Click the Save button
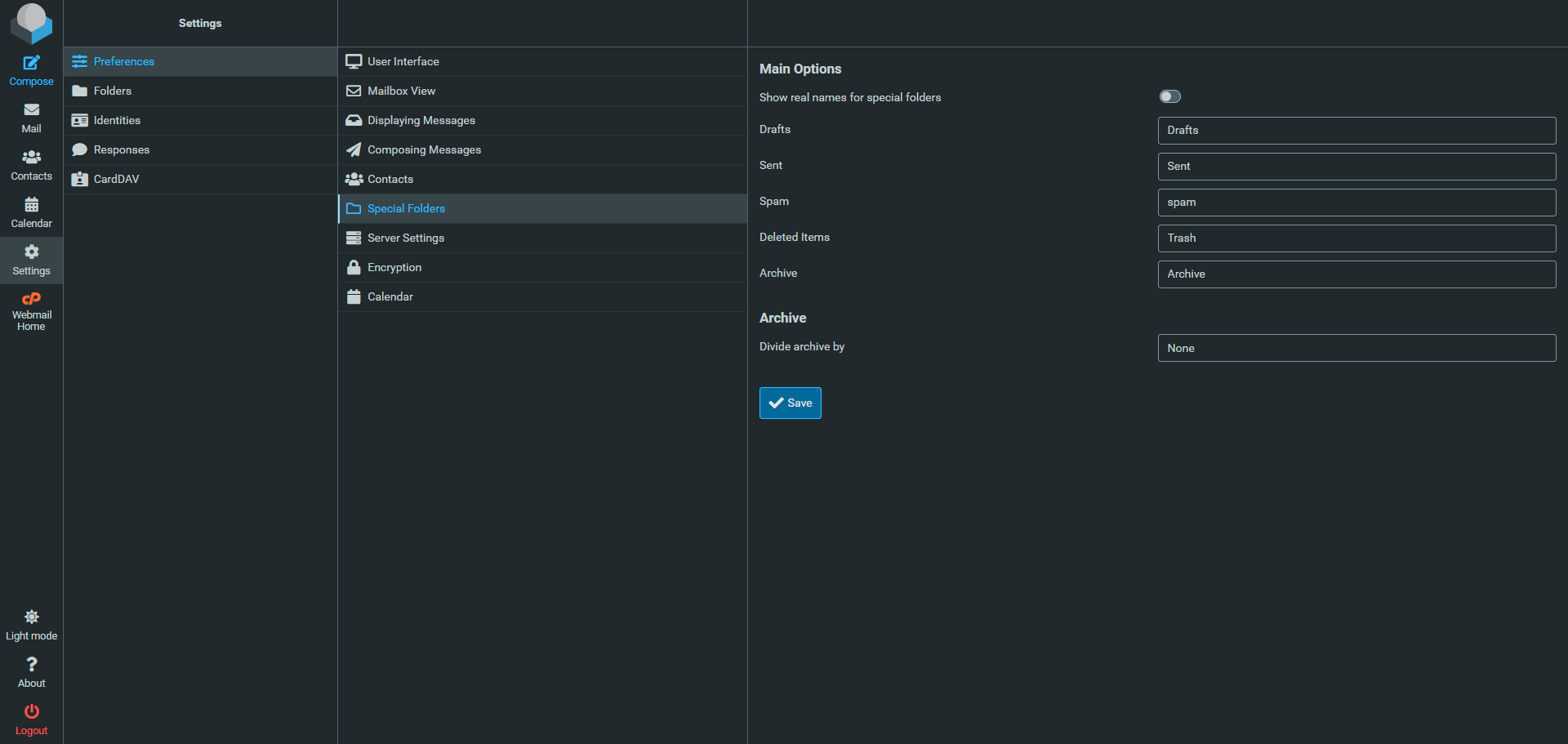The width and height of the screenshot is (1568, 744). (790, 403)
